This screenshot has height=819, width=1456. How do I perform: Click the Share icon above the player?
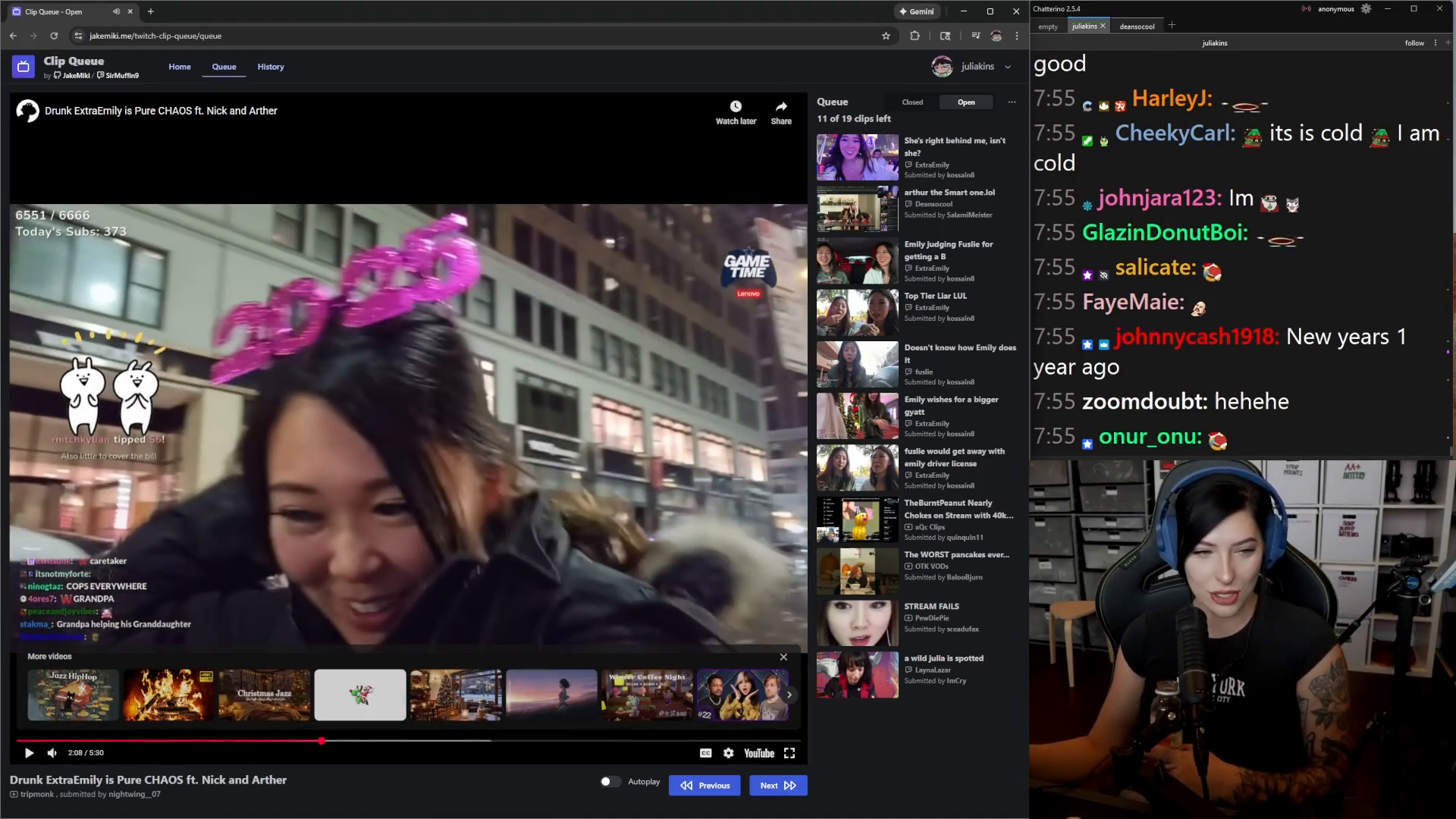coord(780,108)
